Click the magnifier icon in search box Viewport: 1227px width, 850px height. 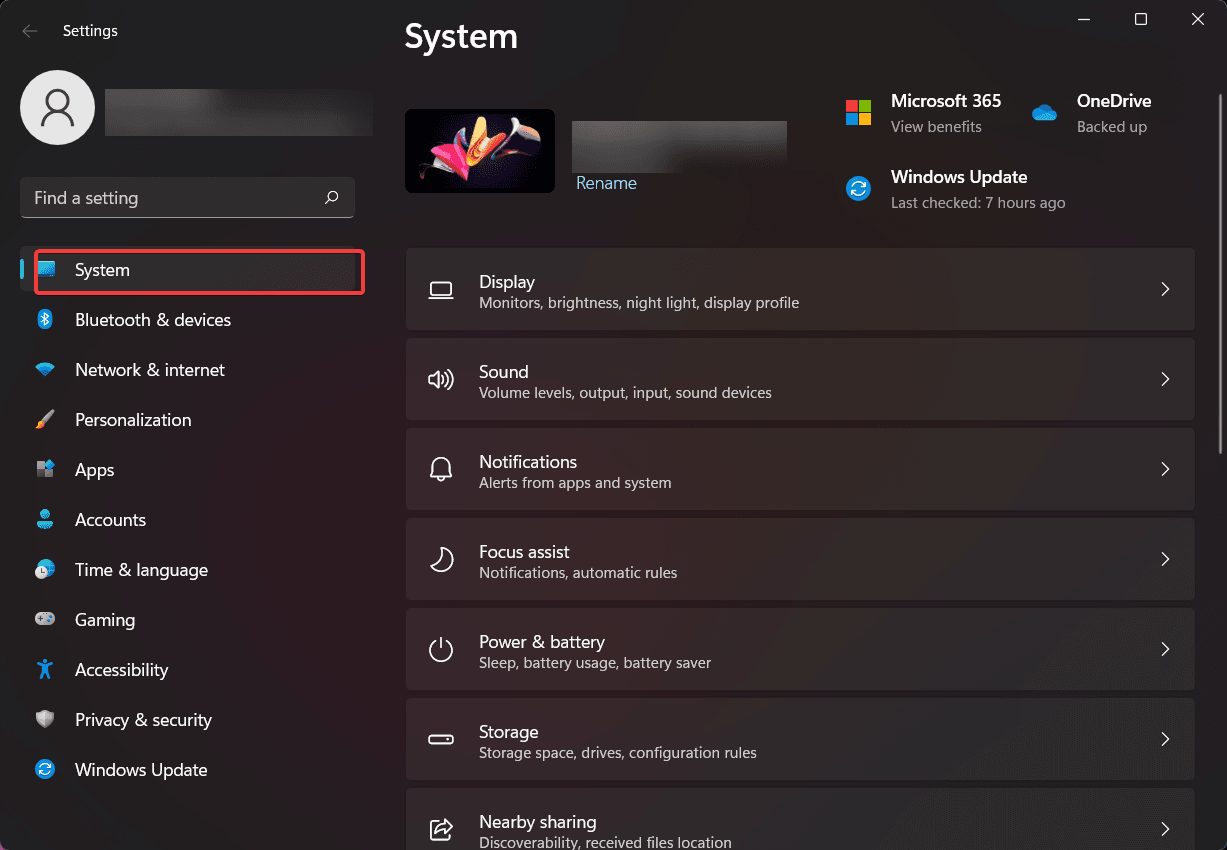point(332,198)
